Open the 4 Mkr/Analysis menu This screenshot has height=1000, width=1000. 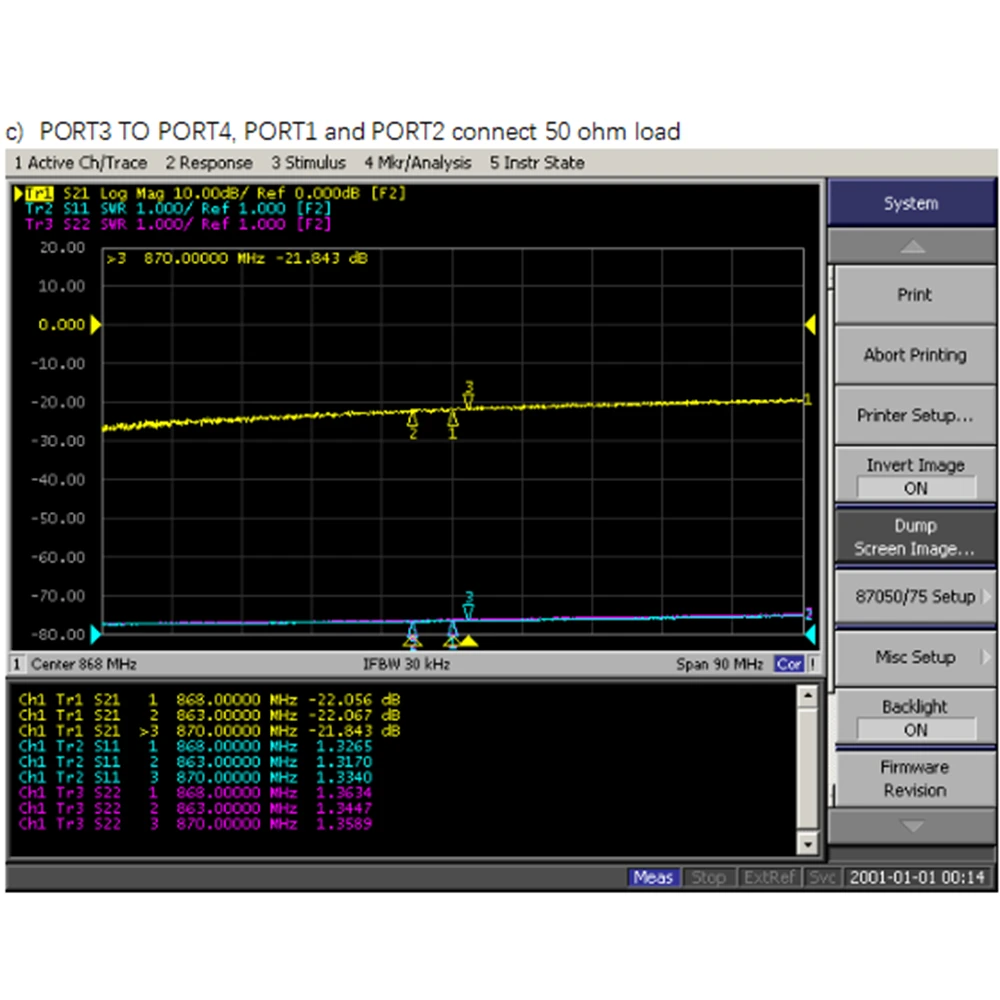pyautogui.click(x=417, y=163)
